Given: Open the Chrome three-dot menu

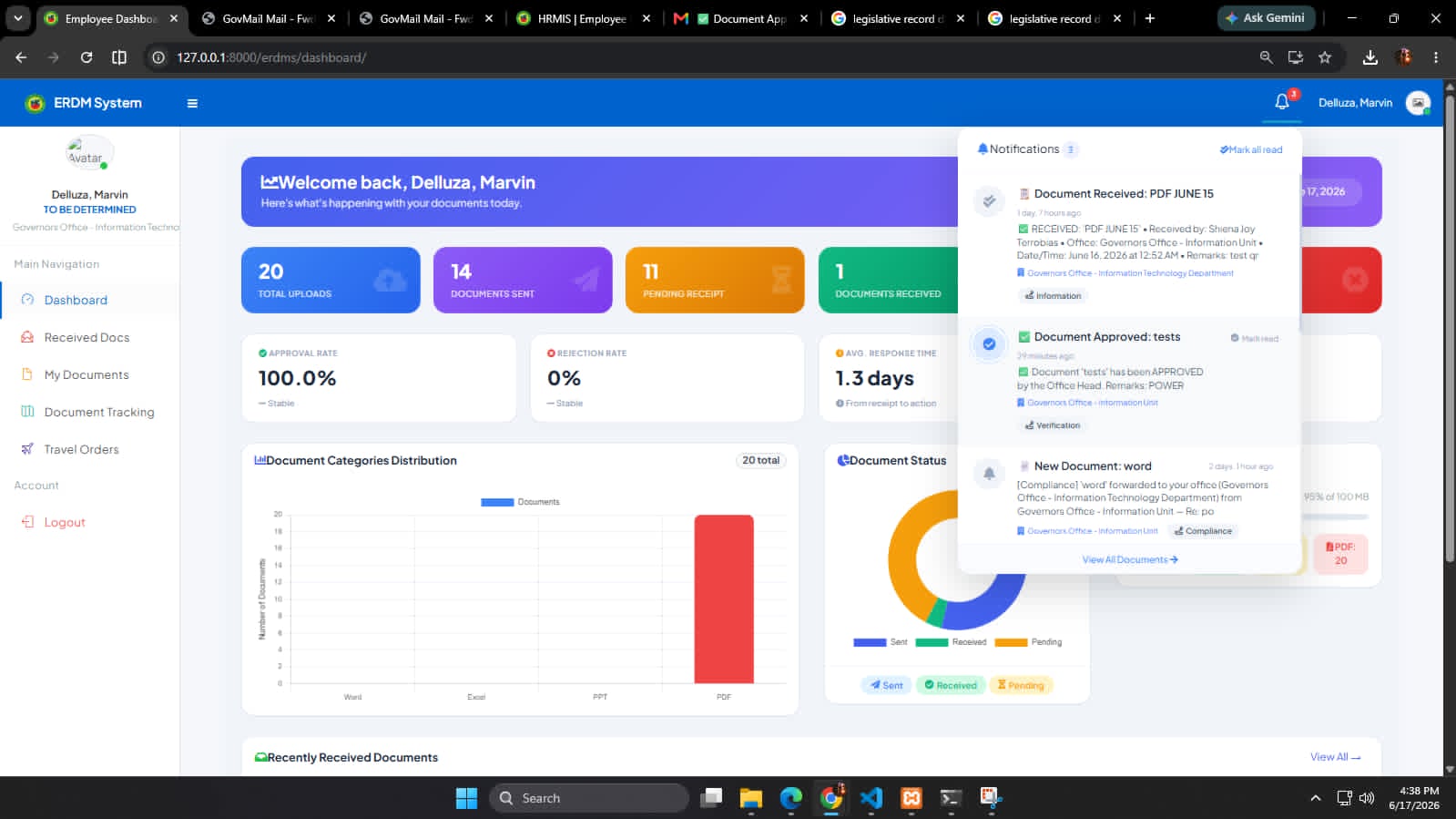Looking at the screenshot, I should (1436, 57).
